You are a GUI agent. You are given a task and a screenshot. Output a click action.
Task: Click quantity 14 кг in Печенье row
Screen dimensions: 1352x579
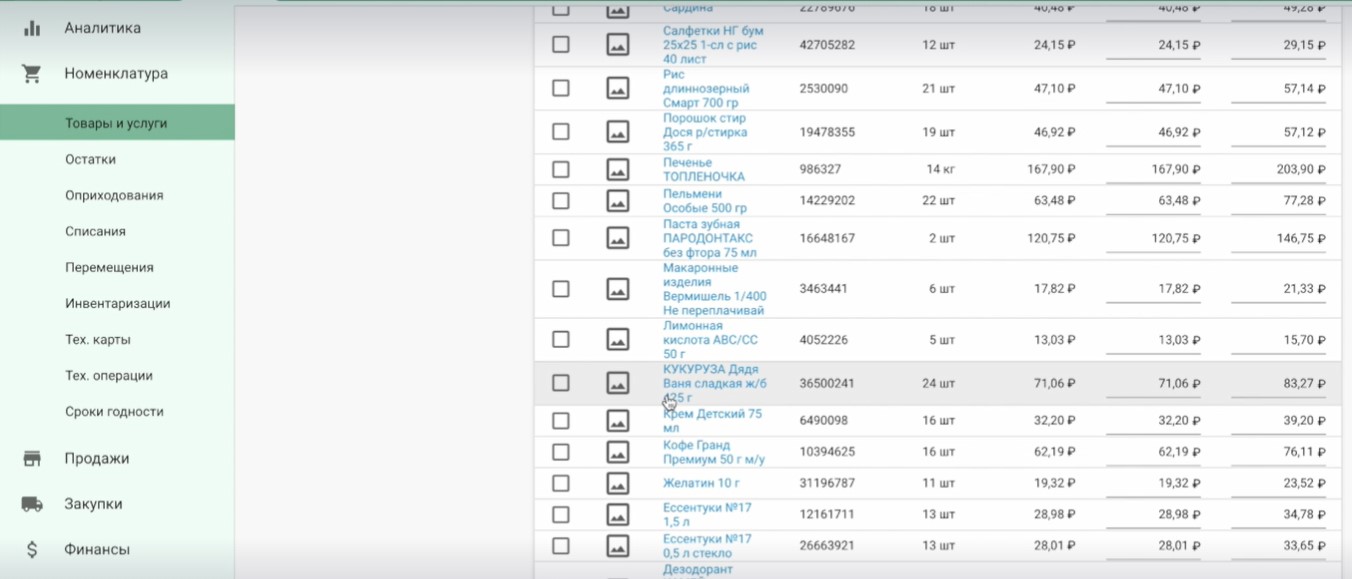pos(941,169)
